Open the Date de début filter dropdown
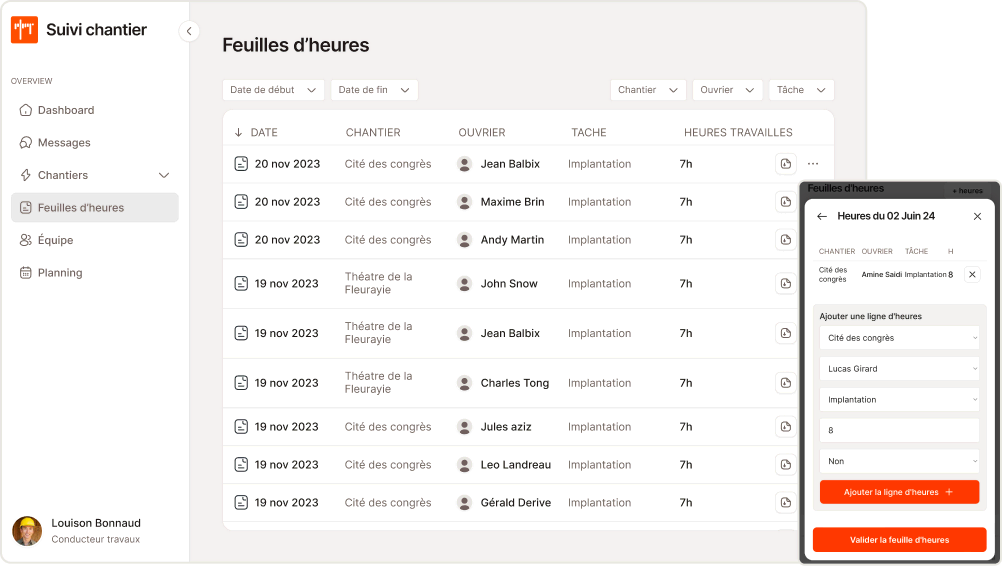Image resolution: width=1003 pixels, height=566 pixels. pos(273,90)
